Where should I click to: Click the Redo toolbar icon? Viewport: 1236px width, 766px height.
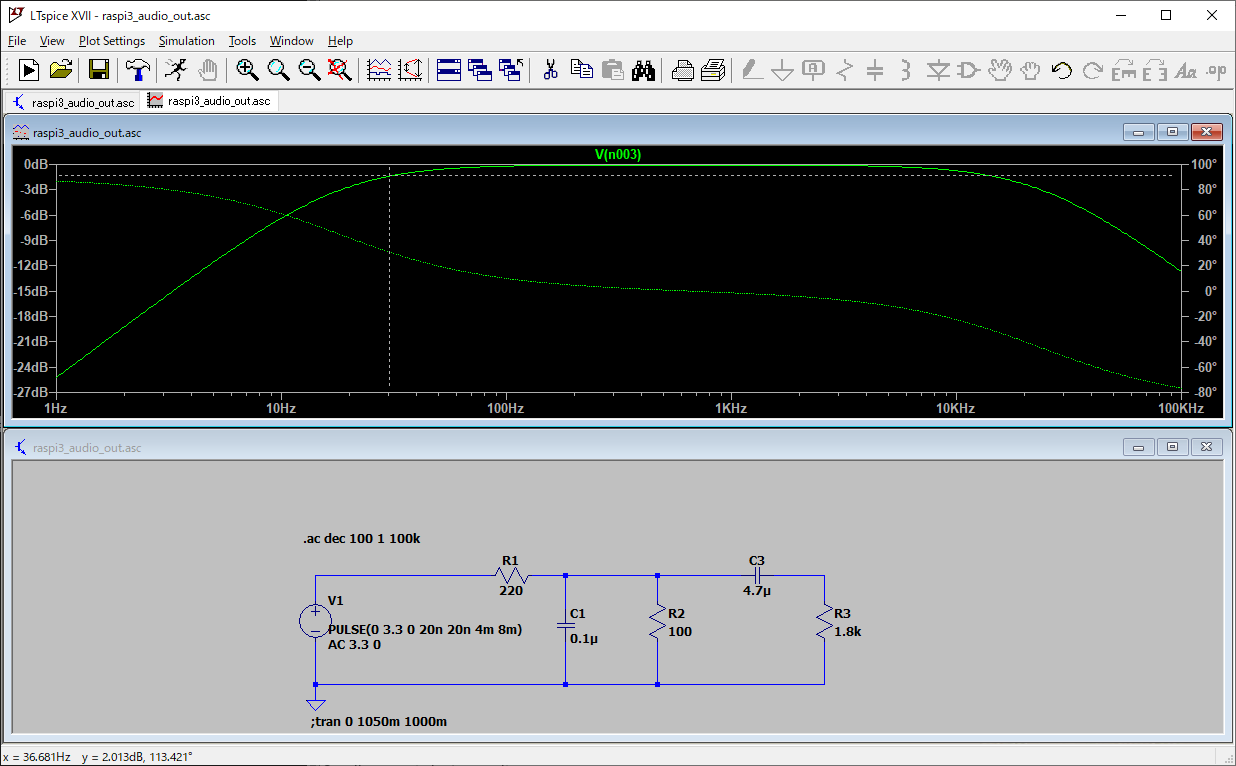1093,70
